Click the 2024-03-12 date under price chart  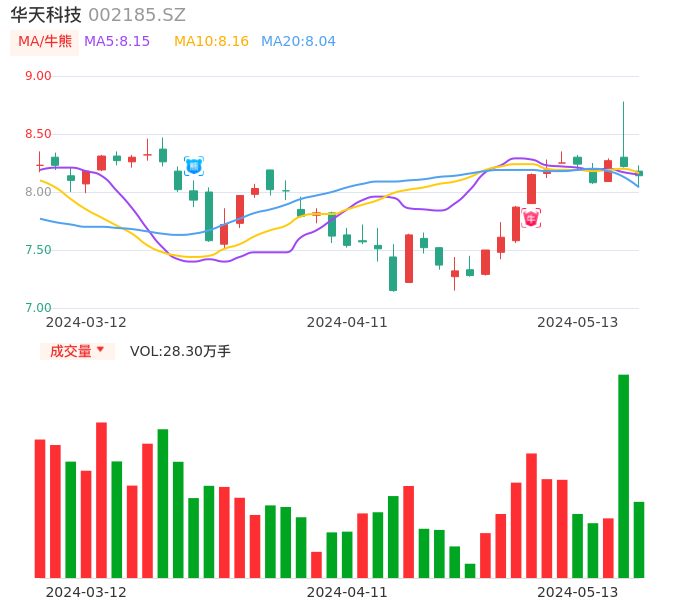(x=86, y=322)
